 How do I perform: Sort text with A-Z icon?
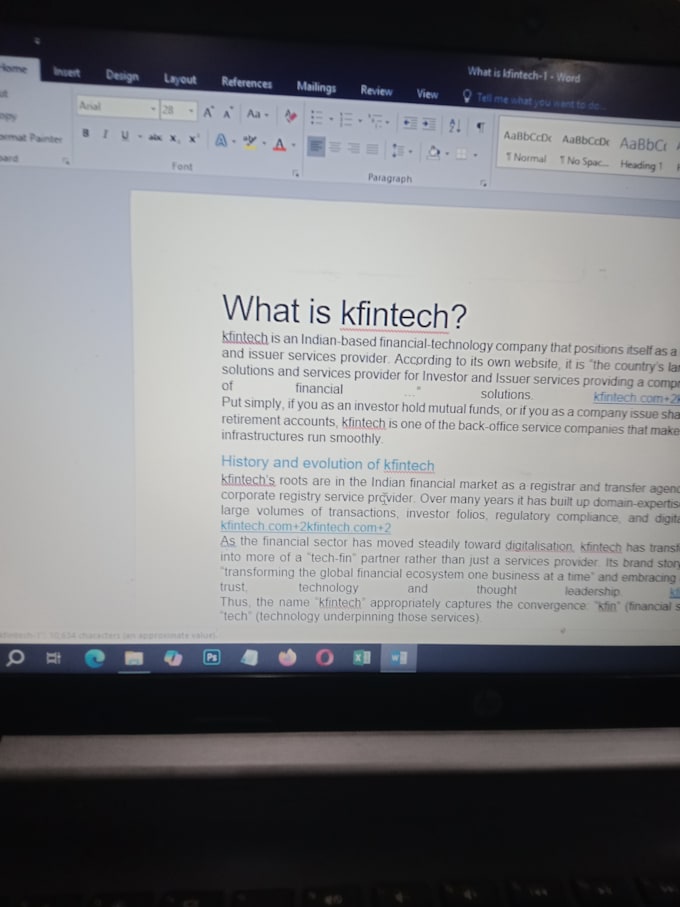point(455,126)
